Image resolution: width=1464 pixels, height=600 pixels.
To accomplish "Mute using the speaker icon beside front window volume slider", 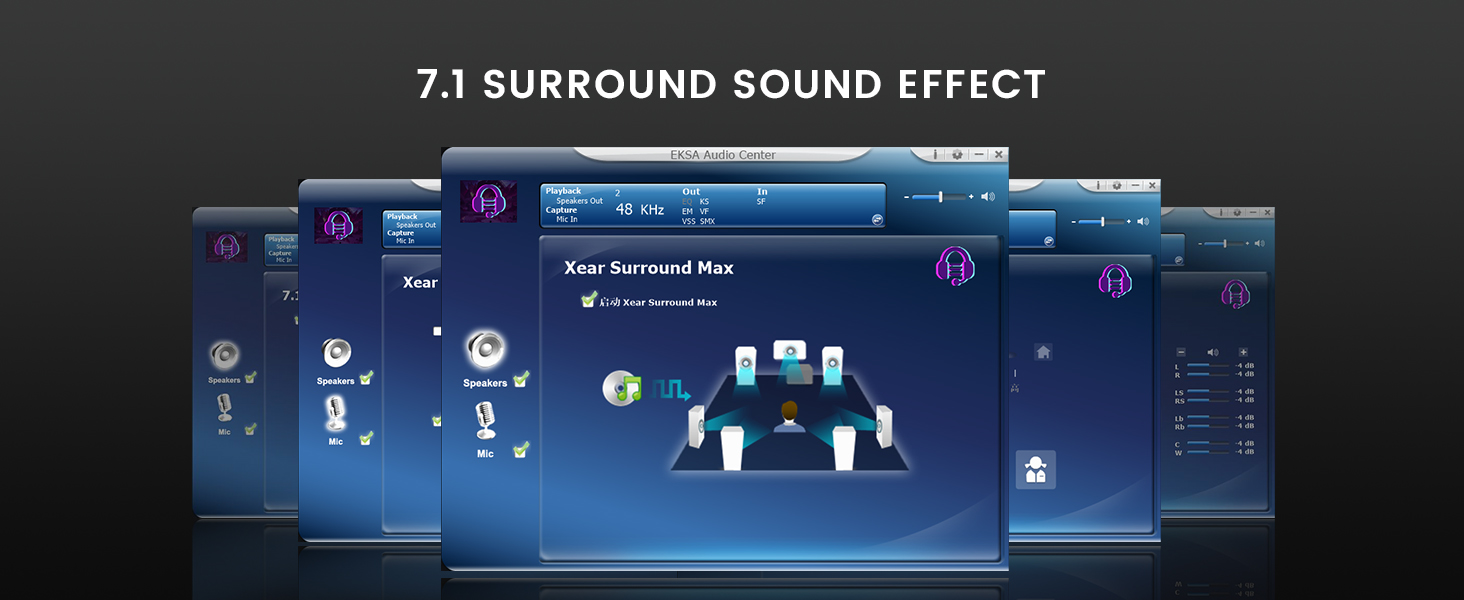I will pyautogui.click(x=988, y=197).
